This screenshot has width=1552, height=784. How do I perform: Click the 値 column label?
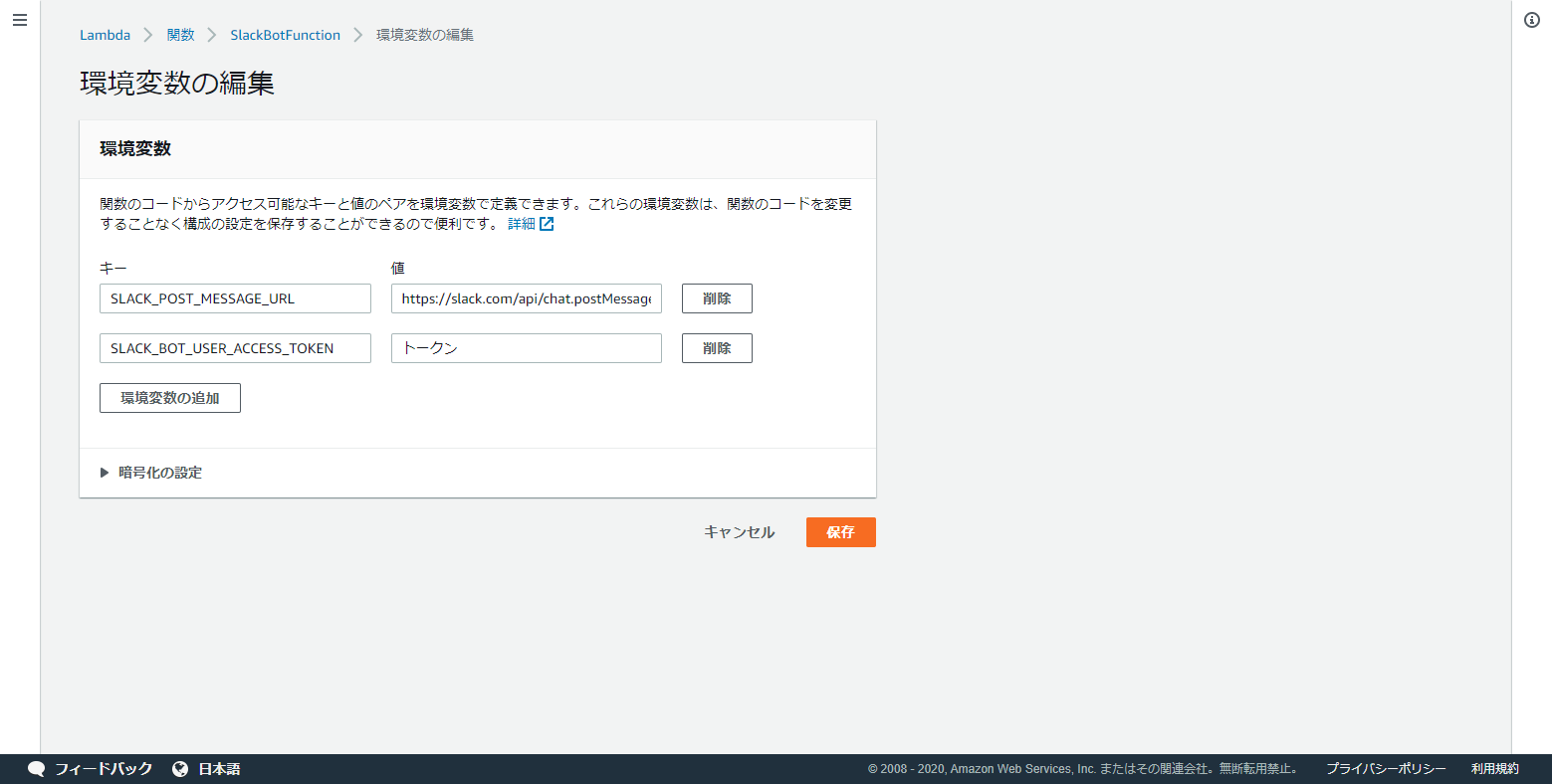coord(398,269)
